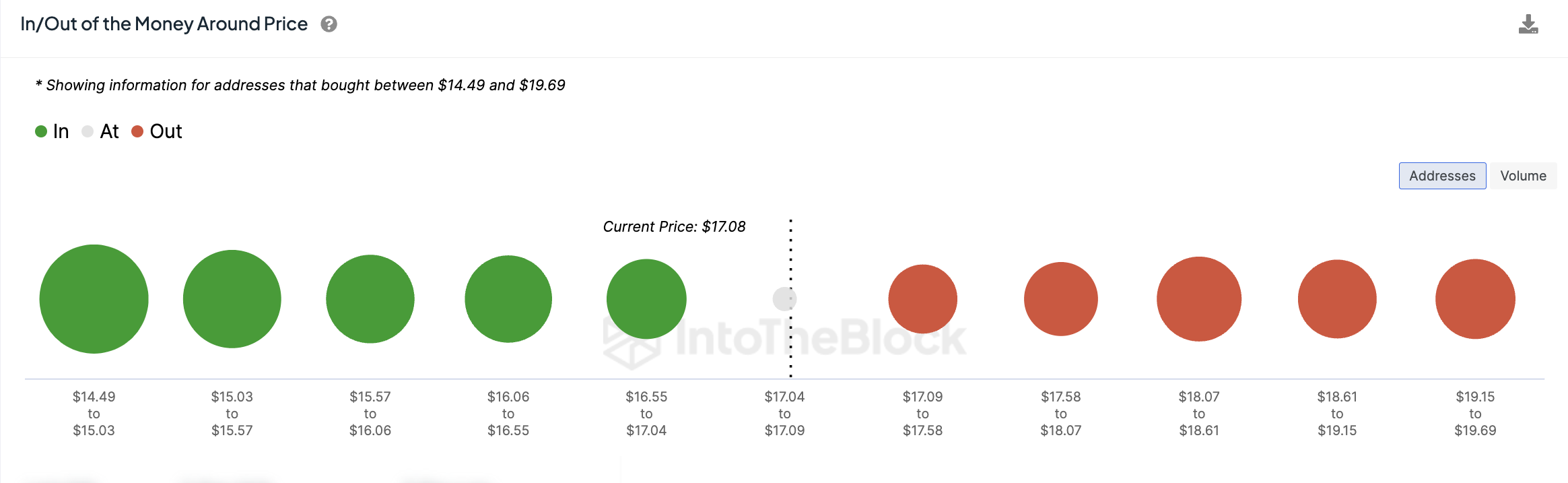The width and height of the screenshot is (1568, 483).
Task: Click the help question mark icon
Action: 329,24
